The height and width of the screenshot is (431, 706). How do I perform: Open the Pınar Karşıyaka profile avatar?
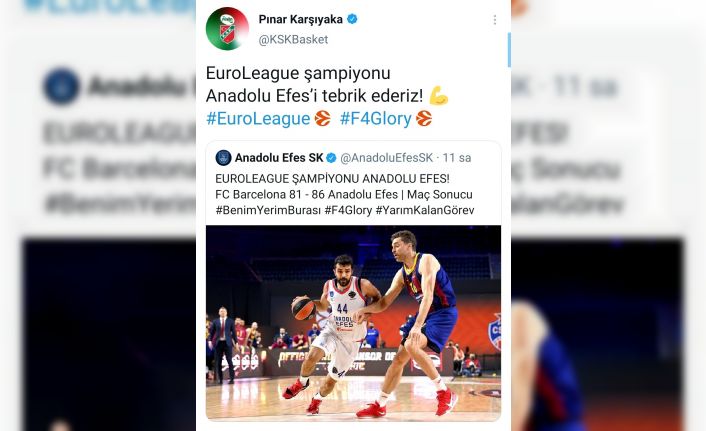[227, 29]
